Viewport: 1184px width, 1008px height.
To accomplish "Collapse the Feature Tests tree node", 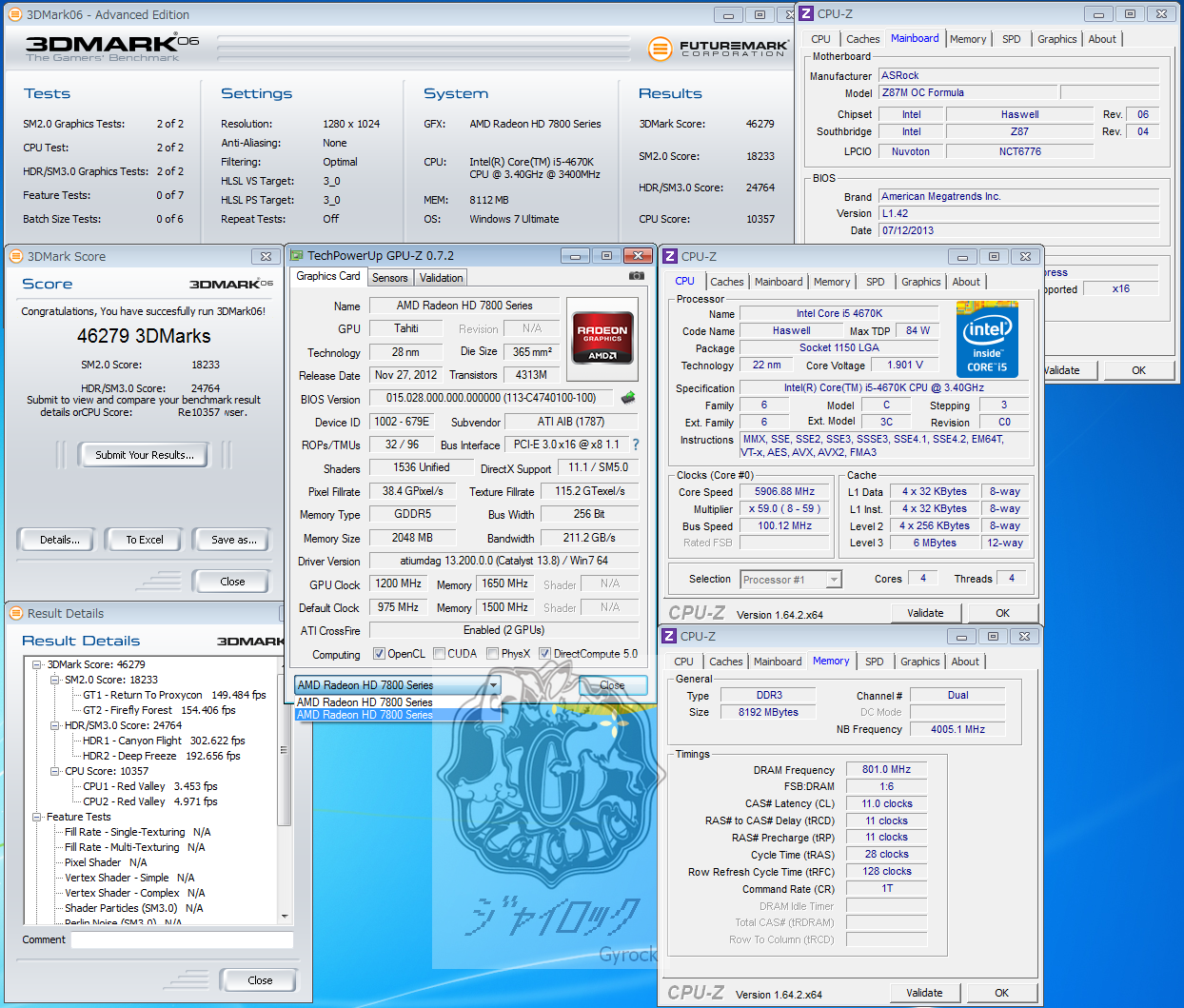I will coord(37,817).
